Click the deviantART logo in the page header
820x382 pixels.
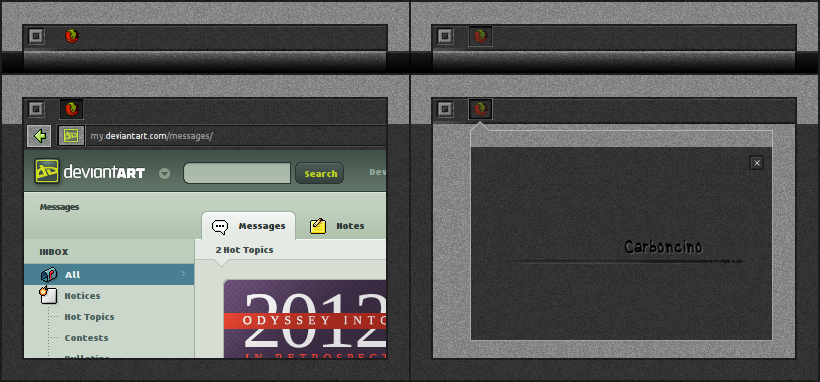(89, 172)
